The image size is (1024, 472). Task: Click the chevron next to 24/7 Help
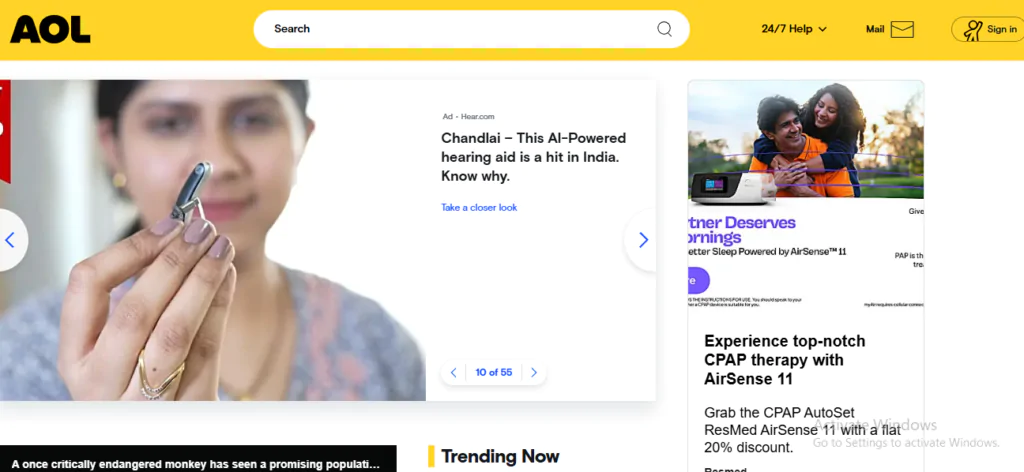823,30
